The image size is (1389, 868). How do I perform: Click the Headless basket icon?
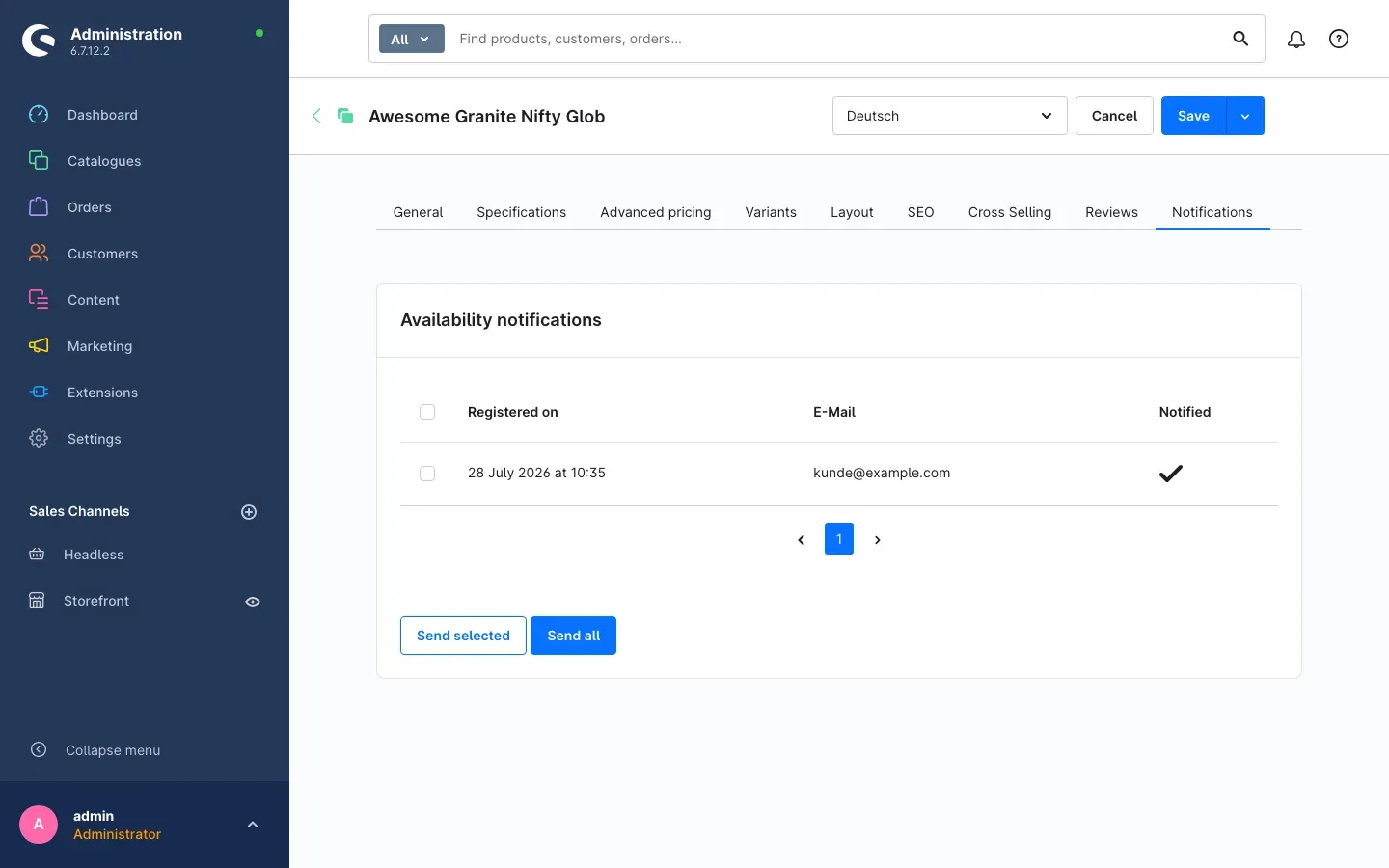[x=37, y=555]
